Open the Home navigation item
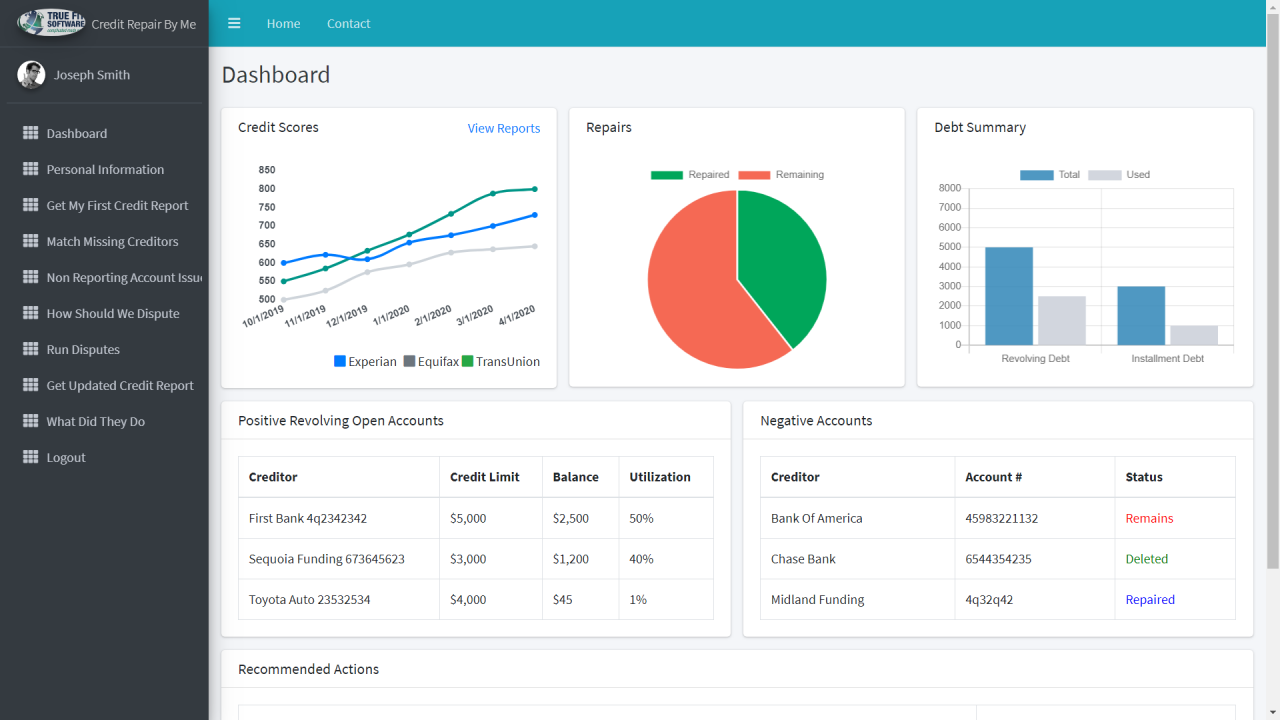The image size is (1280, 720). pos(283,23)
